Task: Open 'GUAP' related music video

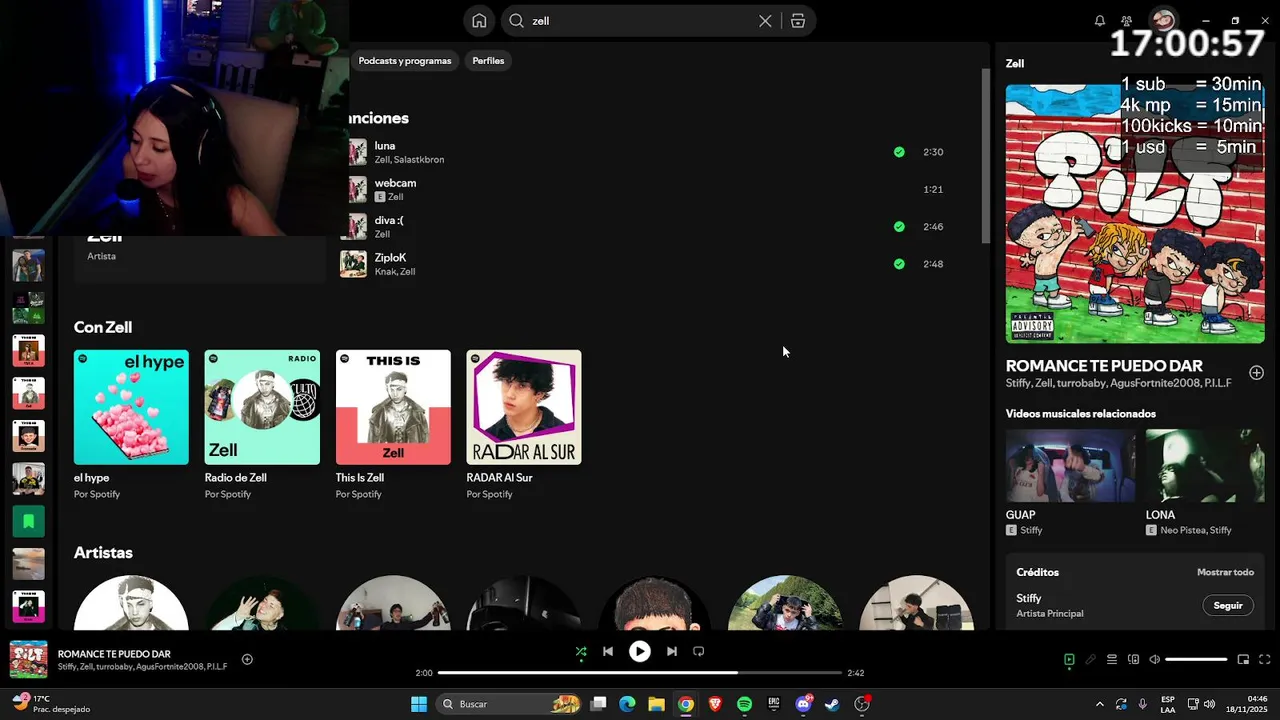Action: tap(1070, 483)
